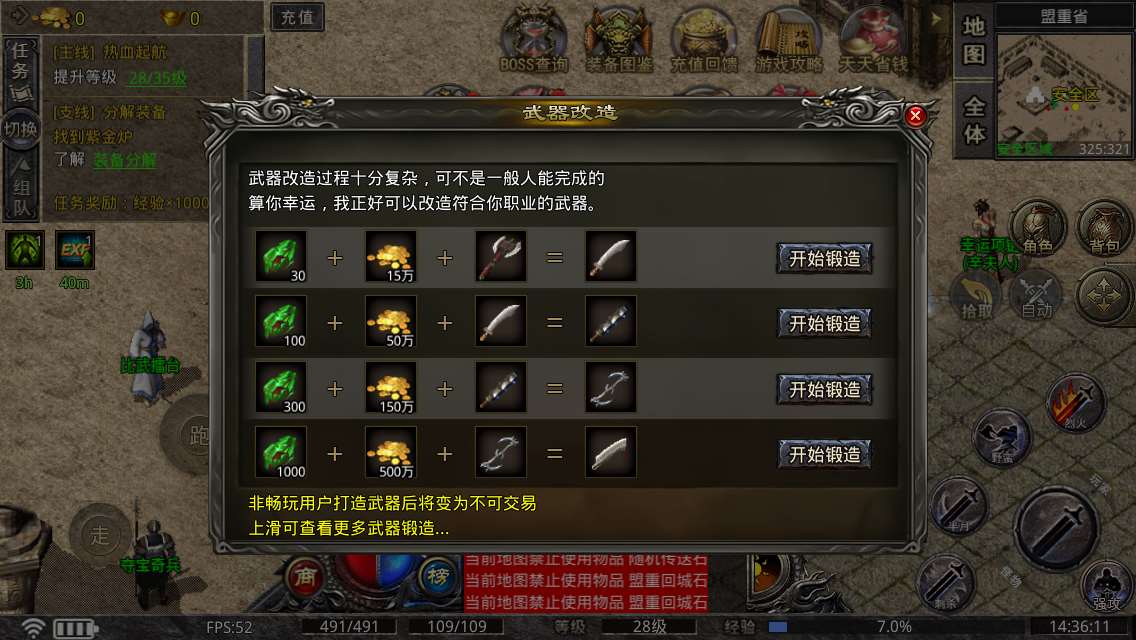Switch to the 任务 quest tab
1136x640 pixels.
(20, 71)
